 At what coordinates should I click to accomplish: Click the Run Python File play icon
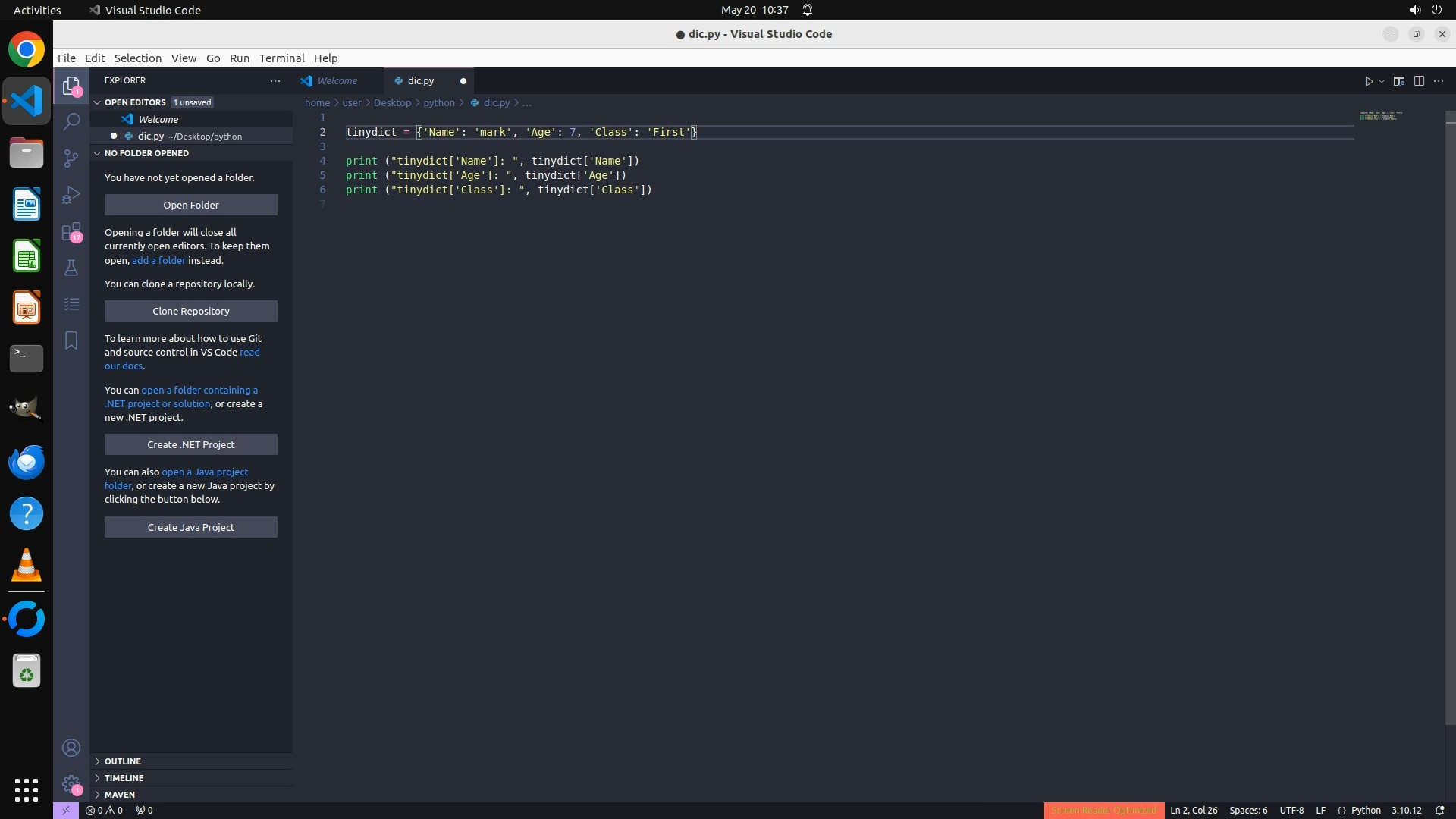[1369, 81]
